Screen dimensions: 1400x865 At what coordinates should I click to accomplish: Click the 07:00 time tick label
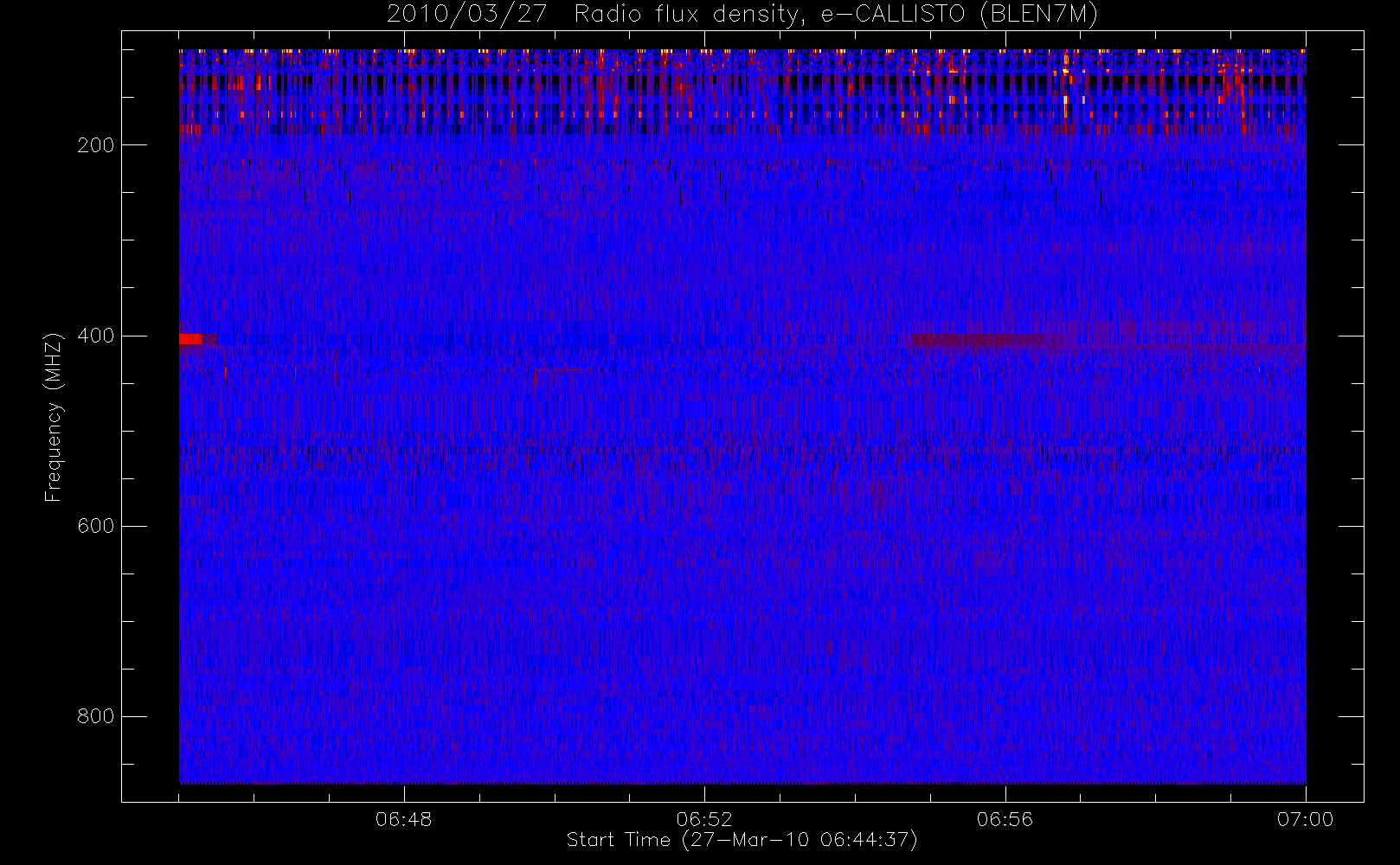1306,819
